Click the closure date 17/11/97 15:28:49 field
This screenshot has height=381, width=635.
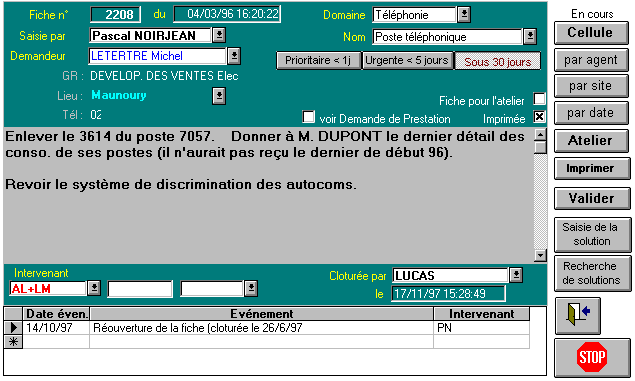tap(448, 294)
